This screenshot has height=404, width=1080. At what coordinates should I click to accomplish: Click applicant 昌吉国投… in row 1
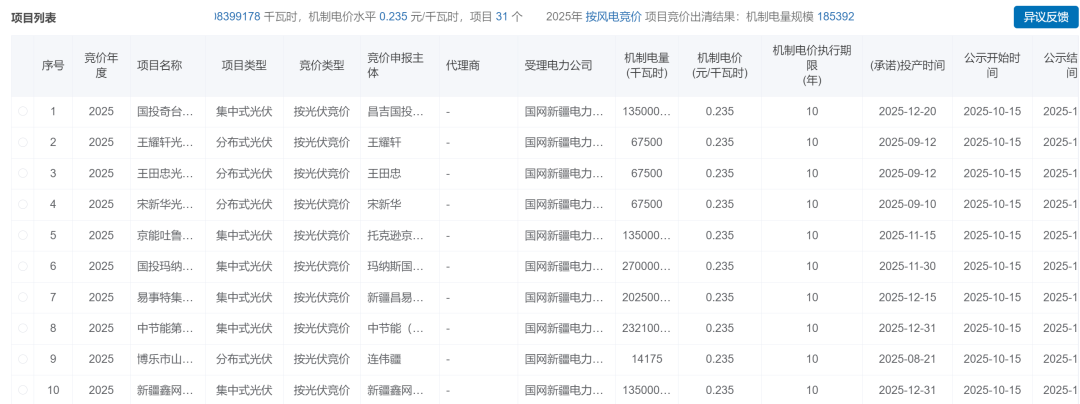[396, 111]
